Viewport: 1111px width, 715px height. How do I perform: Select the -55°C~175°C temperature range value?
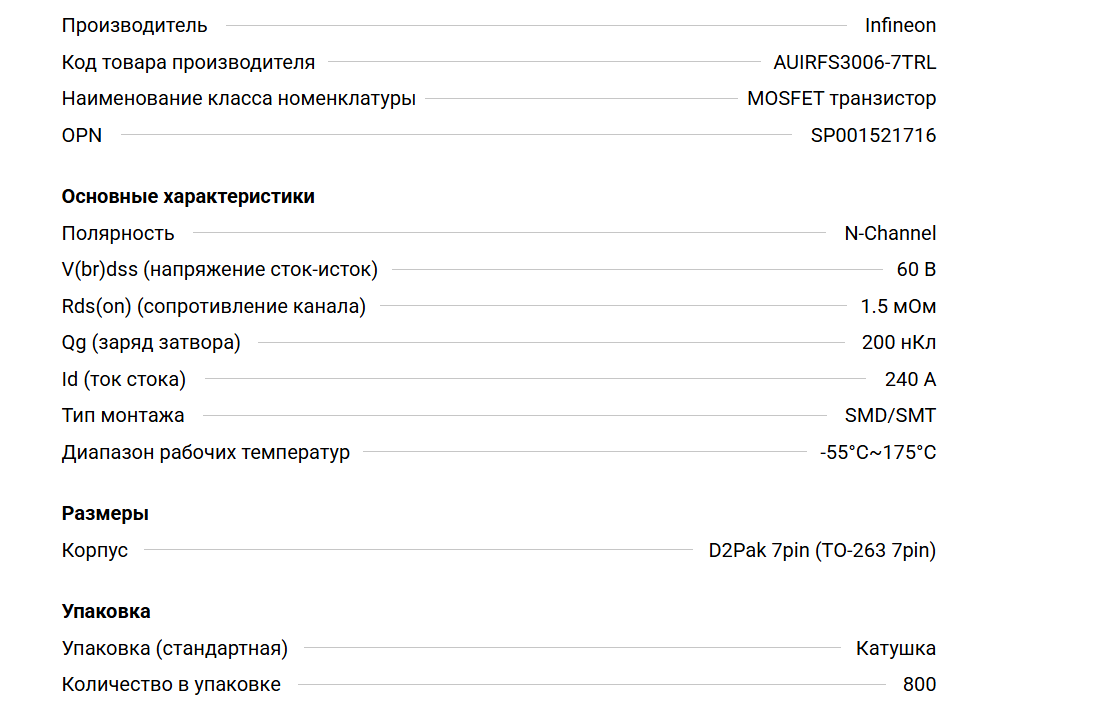(x=877, y=453)
